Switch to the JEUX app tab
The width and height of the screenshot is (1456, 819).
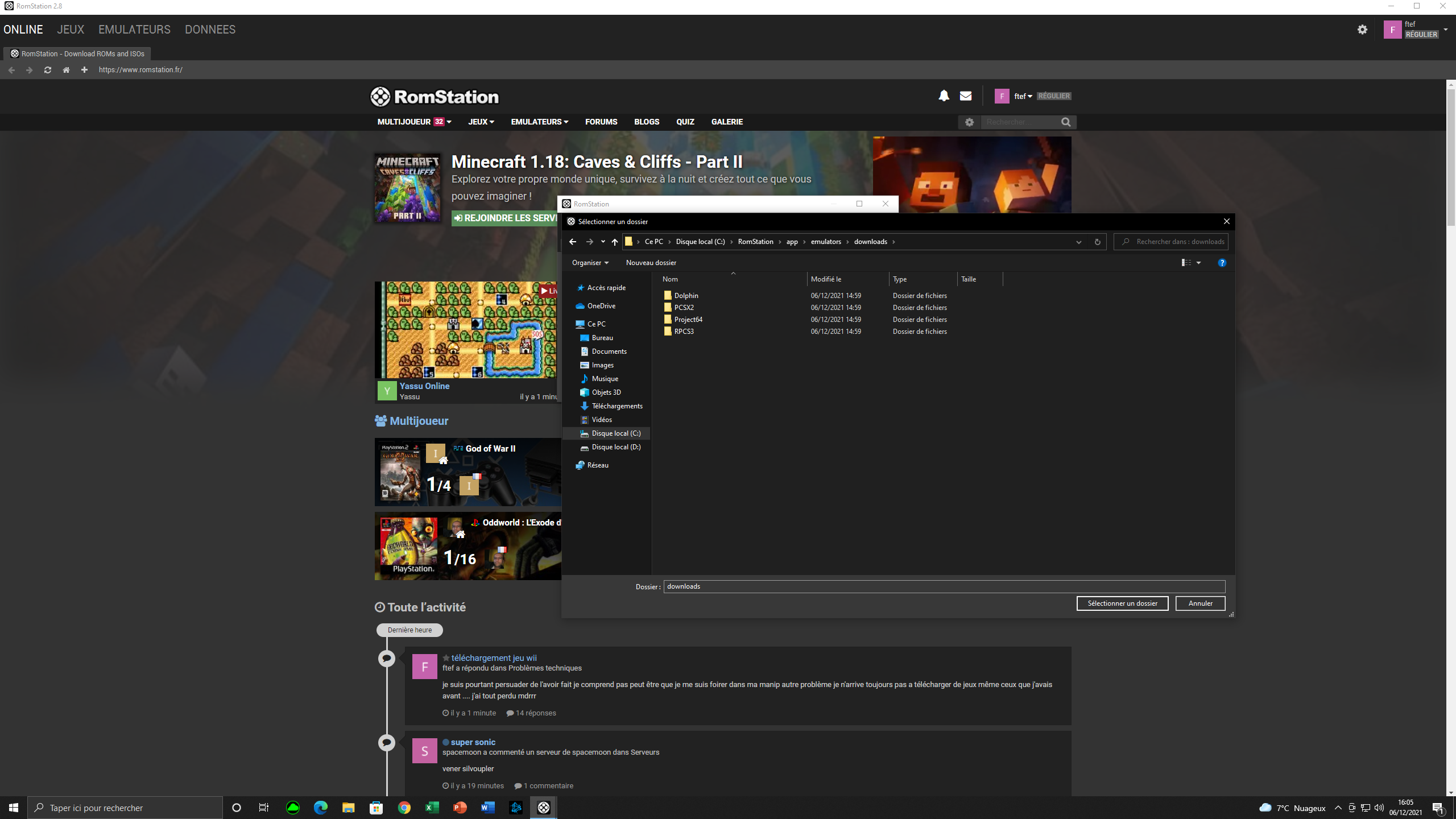71,30
